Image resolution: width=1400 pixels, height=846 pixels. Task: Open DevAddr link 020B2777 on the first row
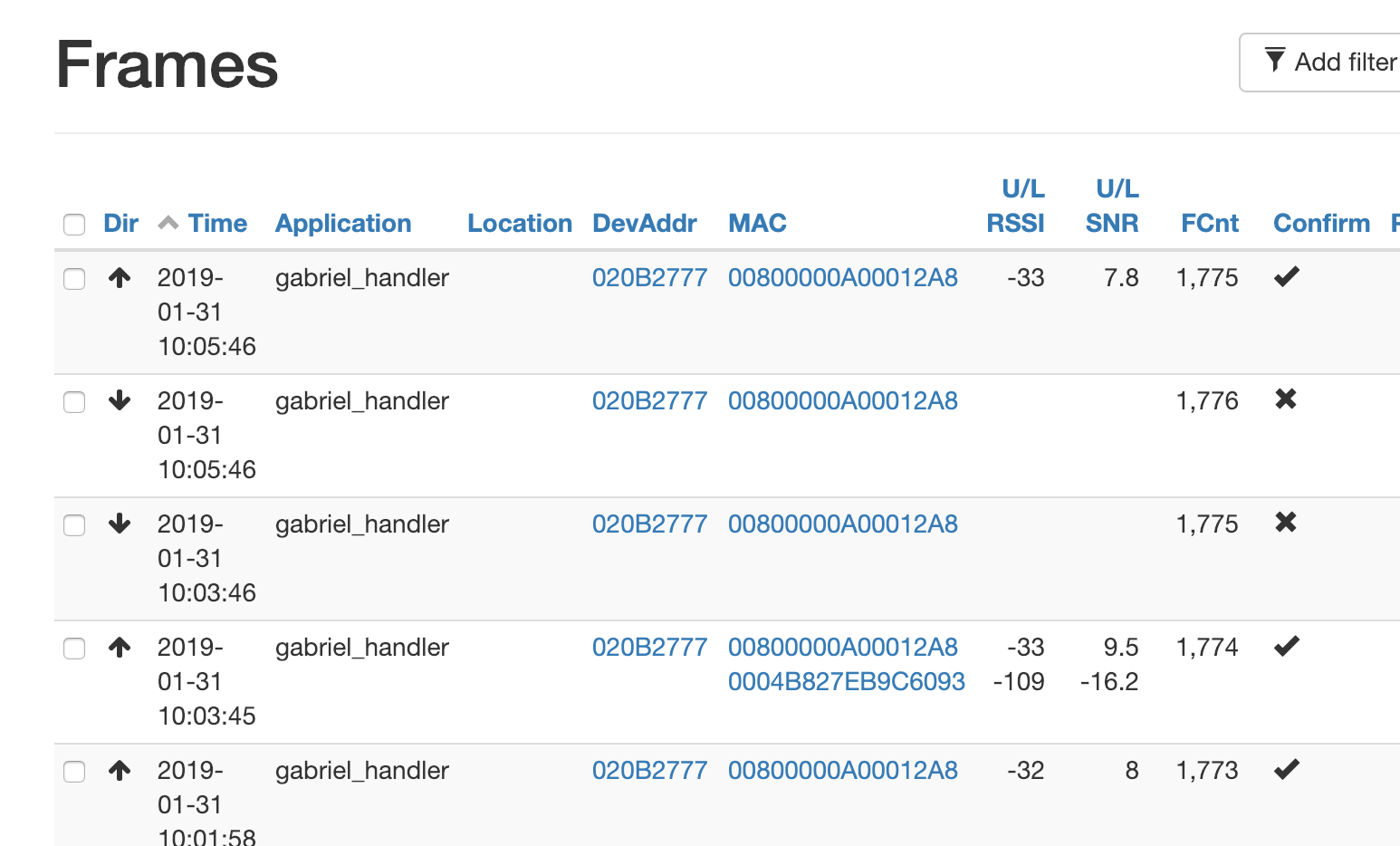[x=649, y=277]
